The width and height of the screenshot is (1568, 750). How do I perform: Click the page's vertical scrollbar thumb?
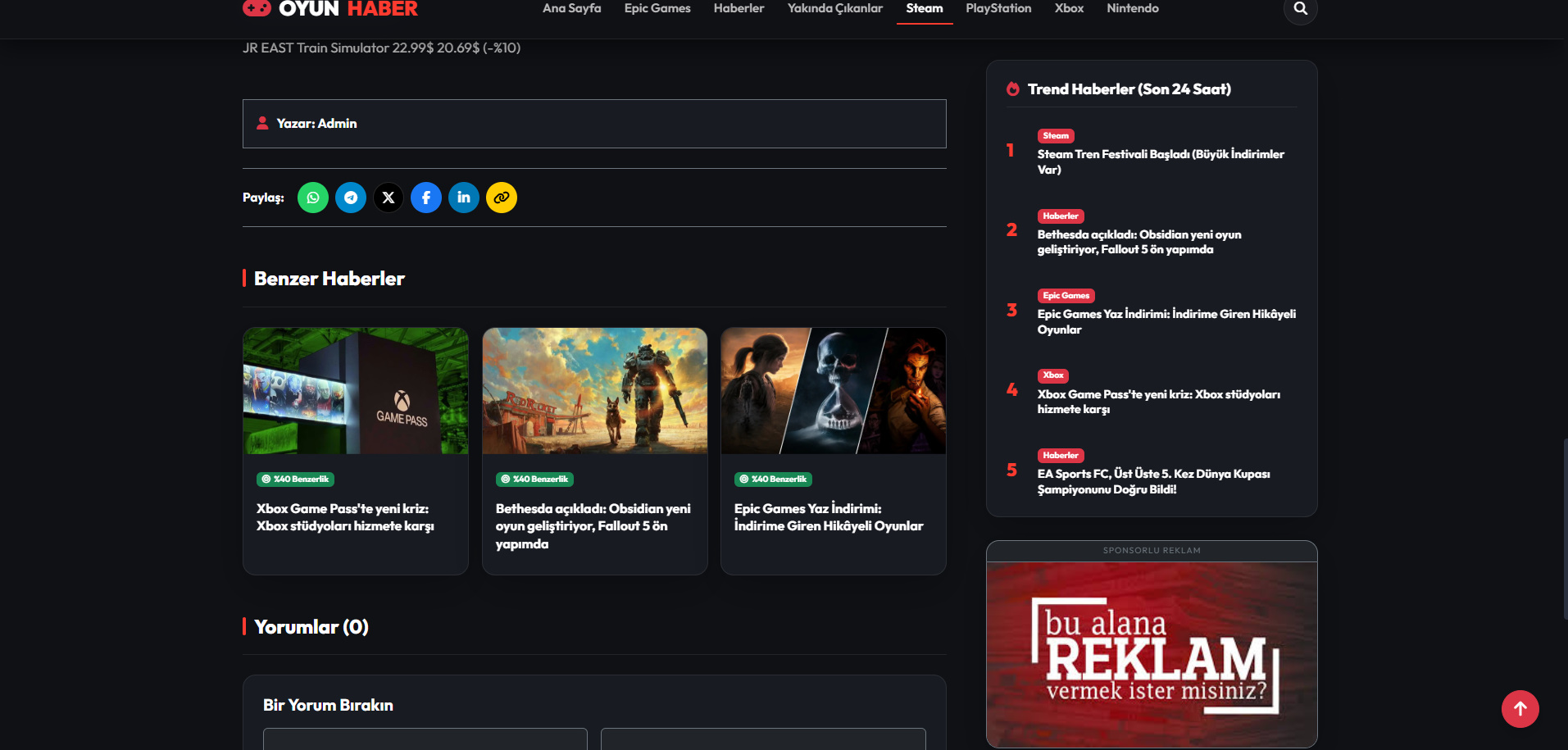(x=1565, y=529)
